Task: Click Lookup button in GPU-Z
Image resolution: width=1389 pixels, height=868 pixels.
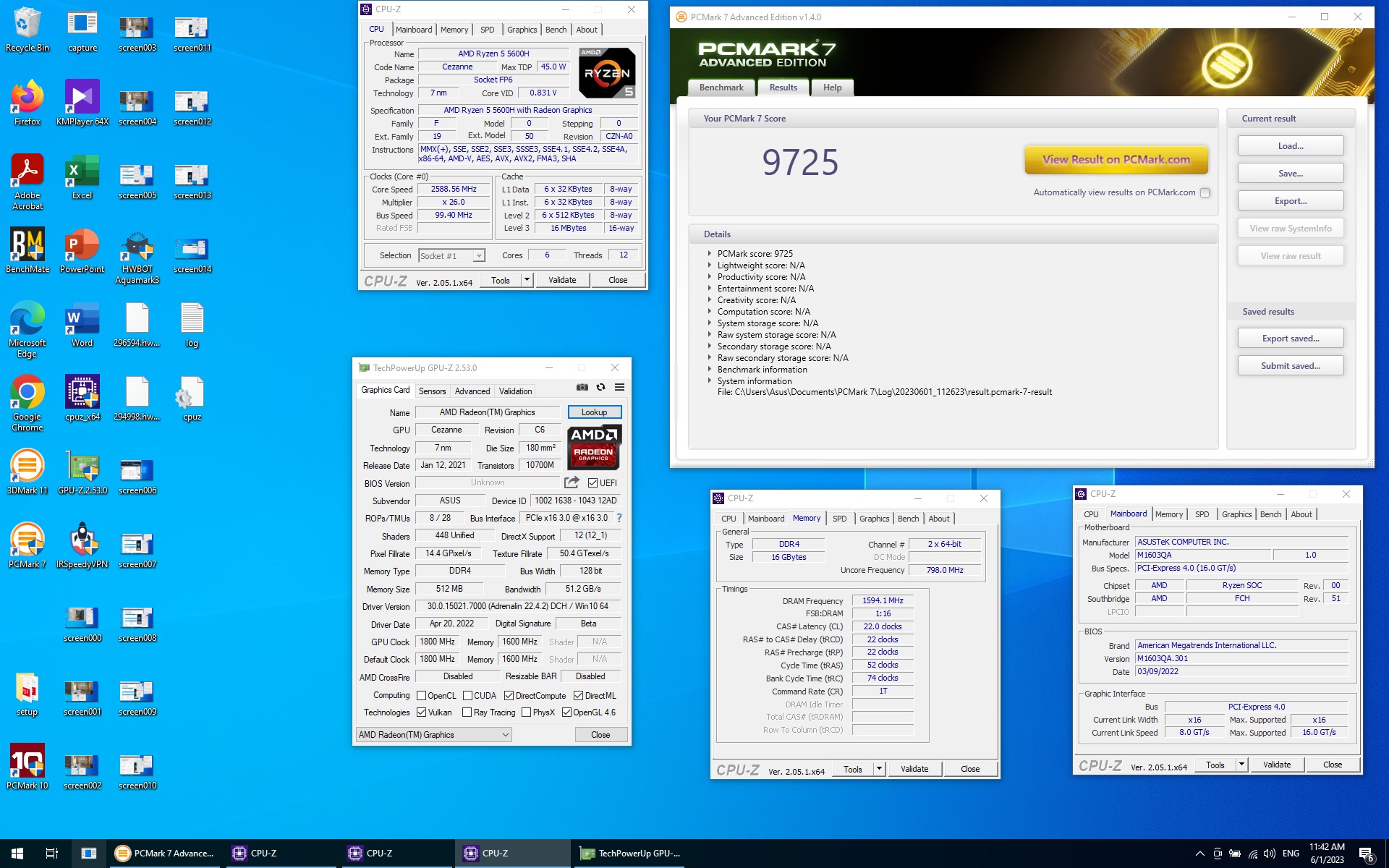Action: (595, 412)
